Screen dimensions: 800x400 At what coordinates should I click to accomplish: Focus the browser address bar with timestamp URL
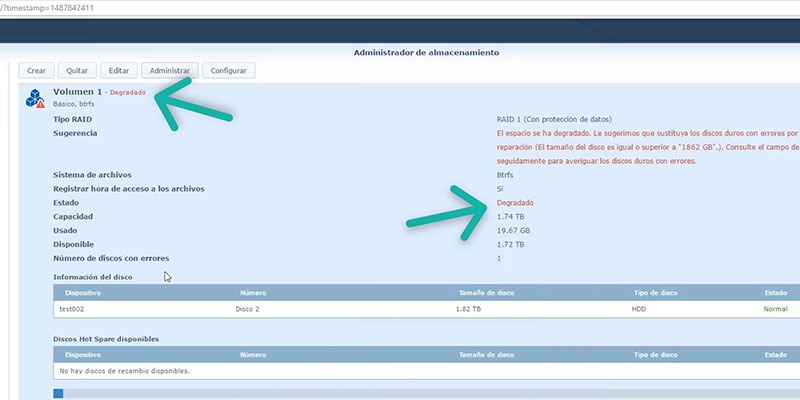(x=400, y=8)
